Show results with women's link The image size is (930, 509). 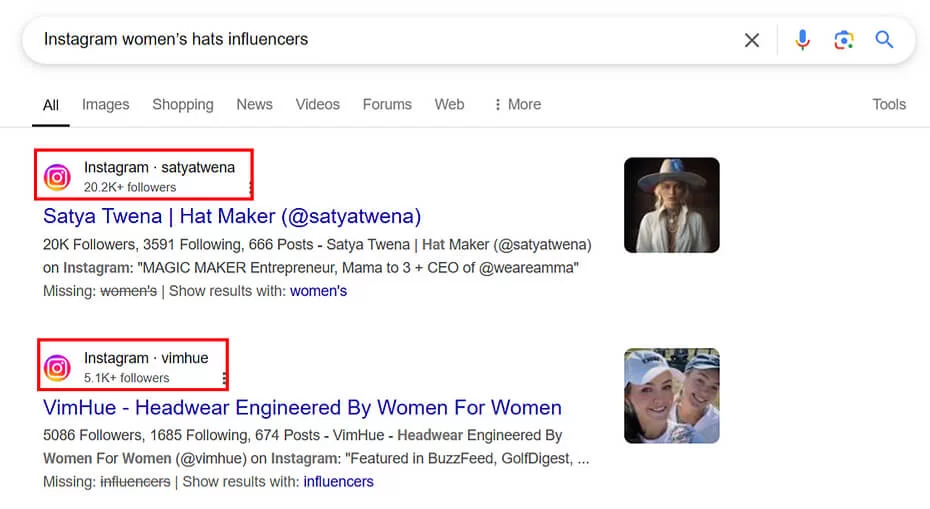pyautogui.click(x=319, y=291)
